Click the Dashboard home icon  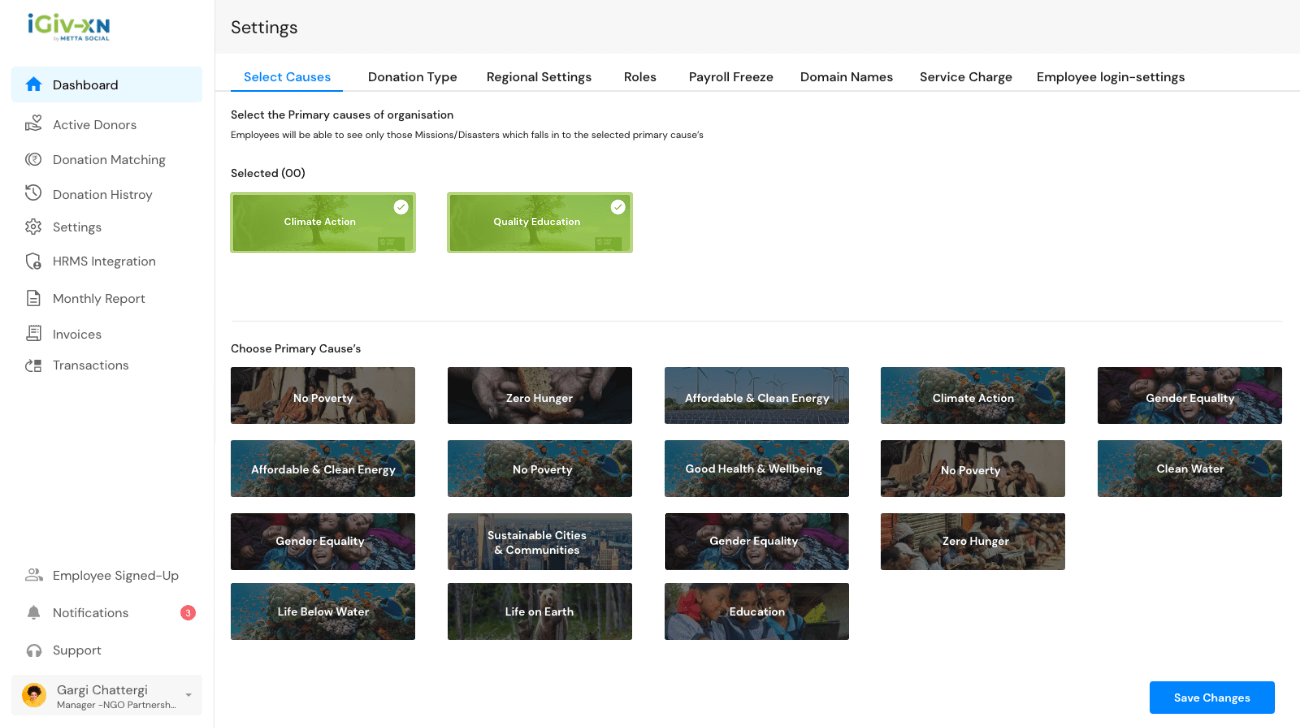pos(34,85)
